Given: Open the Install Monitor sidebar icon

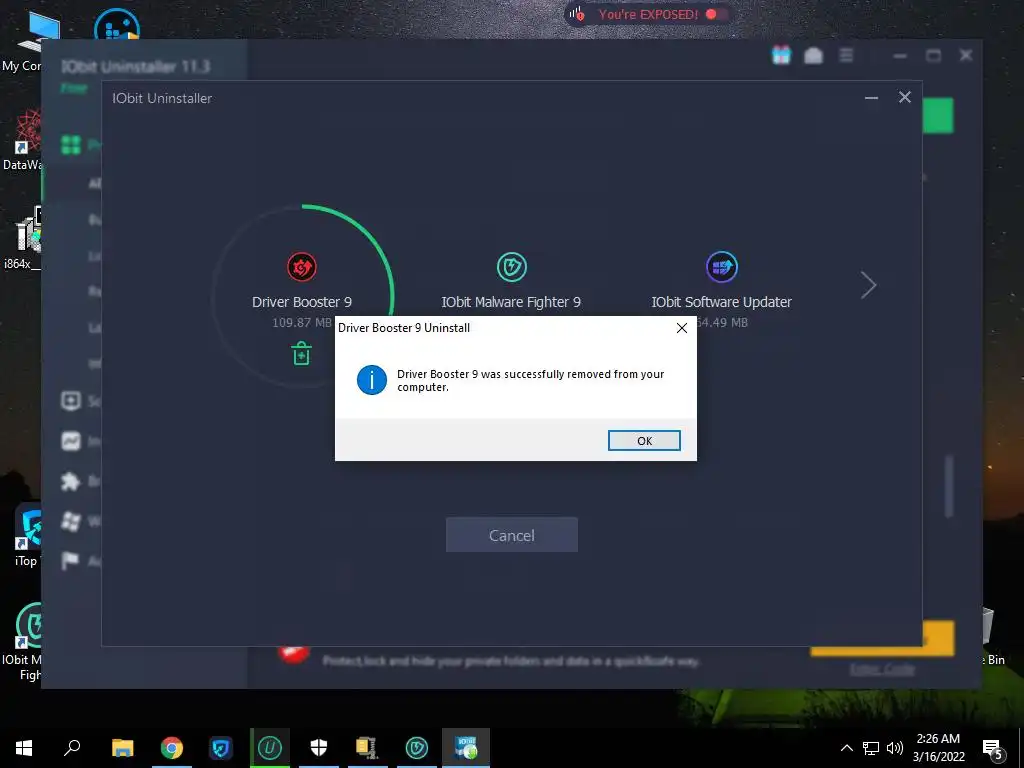Looking at the screenshot, I should pos(71,441).
